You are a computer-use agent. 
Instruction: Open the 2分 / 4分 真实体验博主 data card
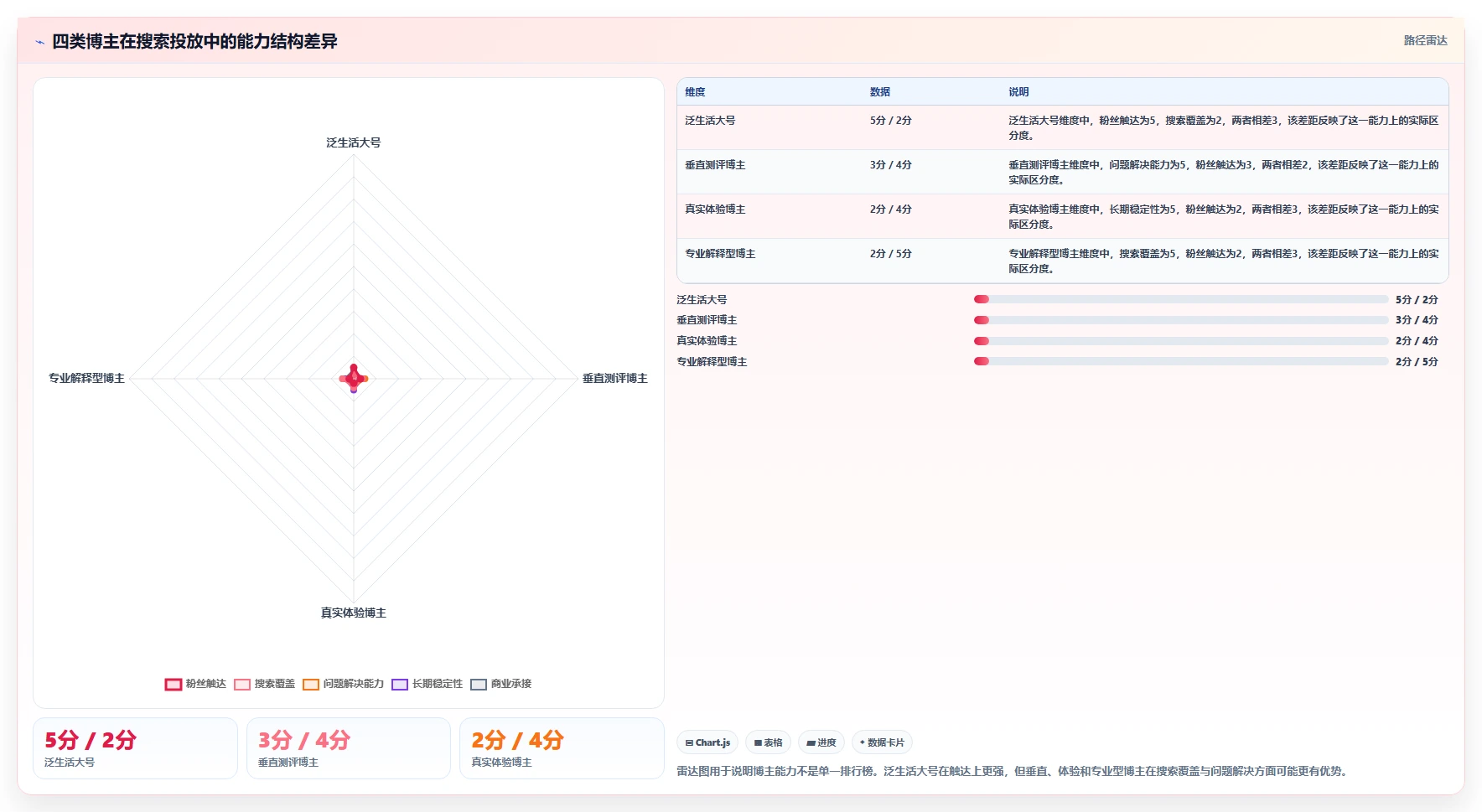(x=562, y=748)
